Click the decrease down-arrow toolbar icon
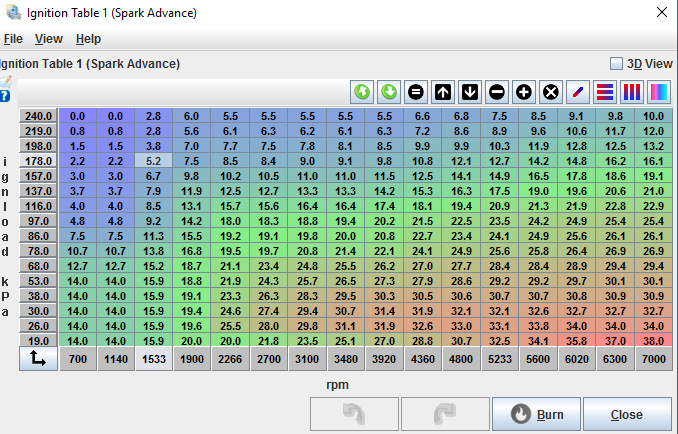This screenshot has width=678, height=434. tap(470, 92)
